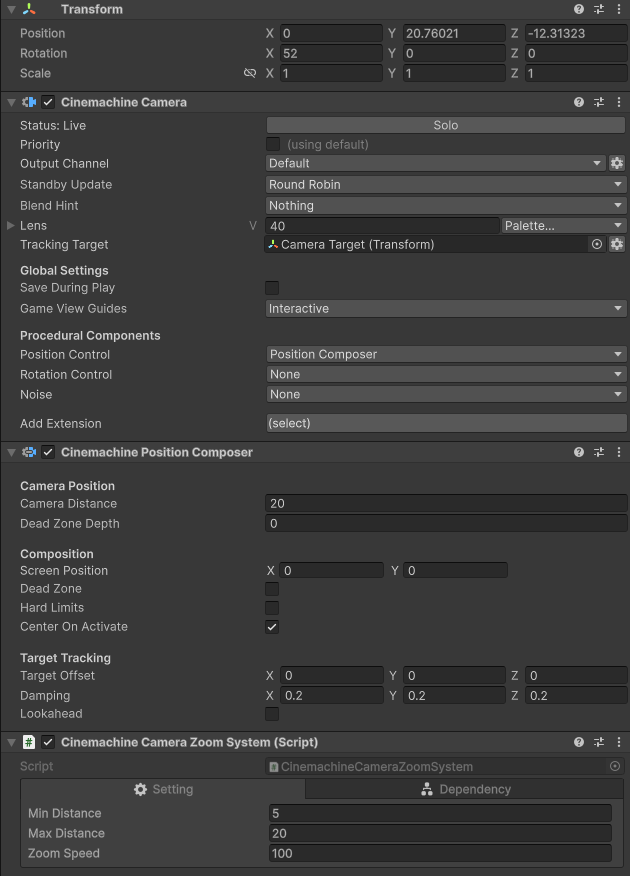The image size is (630, 876).
Task: Click the Target Offset Z field
Action: coord(576,675)
